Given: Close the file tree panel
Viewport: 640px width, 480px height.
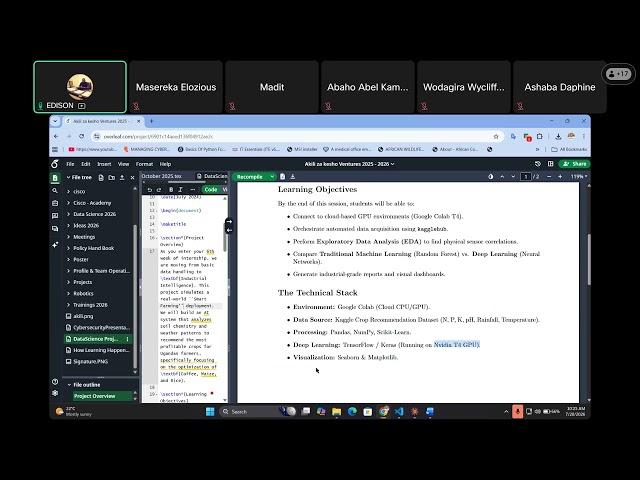Looking at the screenshot, I should (132, 178).
